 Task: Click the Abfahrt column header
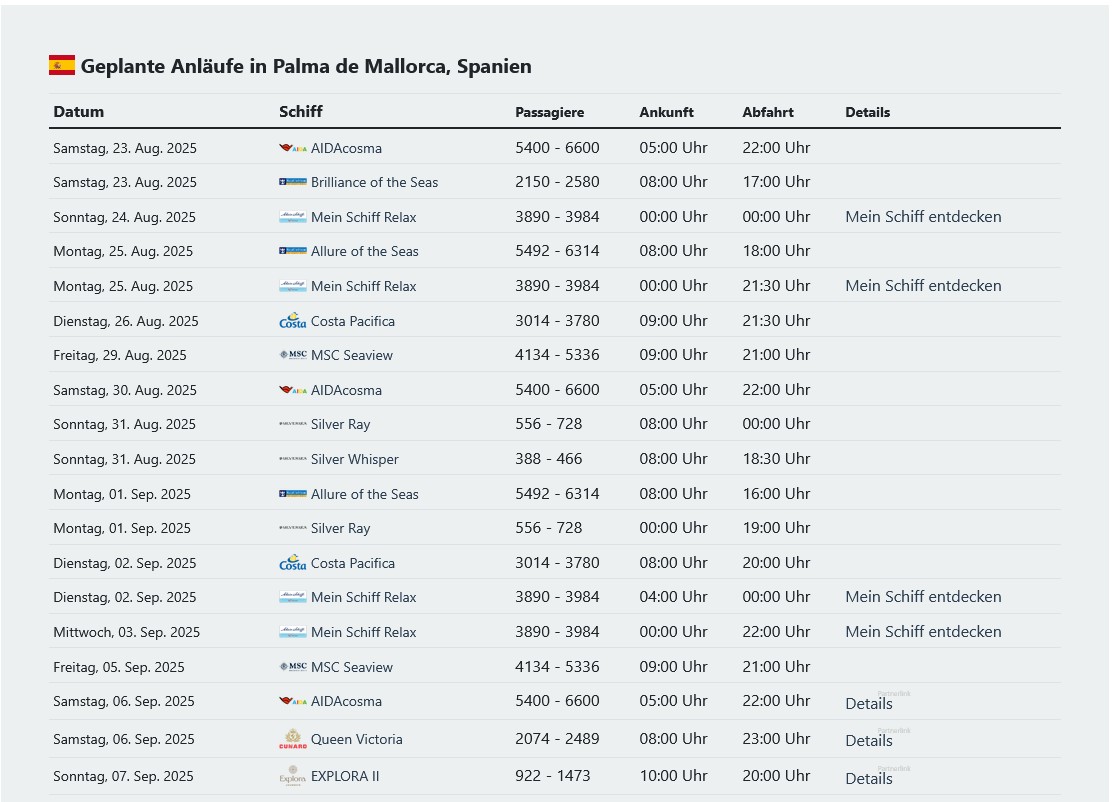(x=768, y=112)
